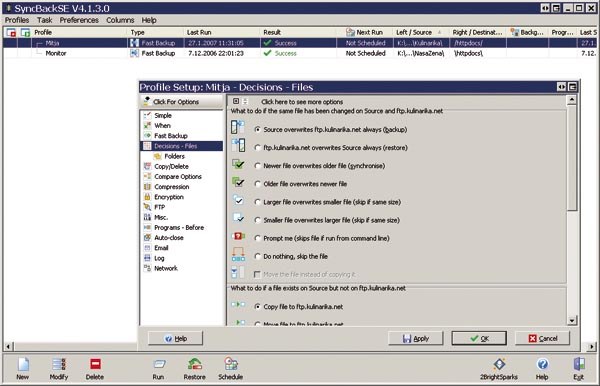The height and width of the screenshot is (386, 600).
Task: Select 'Do nothing, skip the file'
Action: pos(258,256)
